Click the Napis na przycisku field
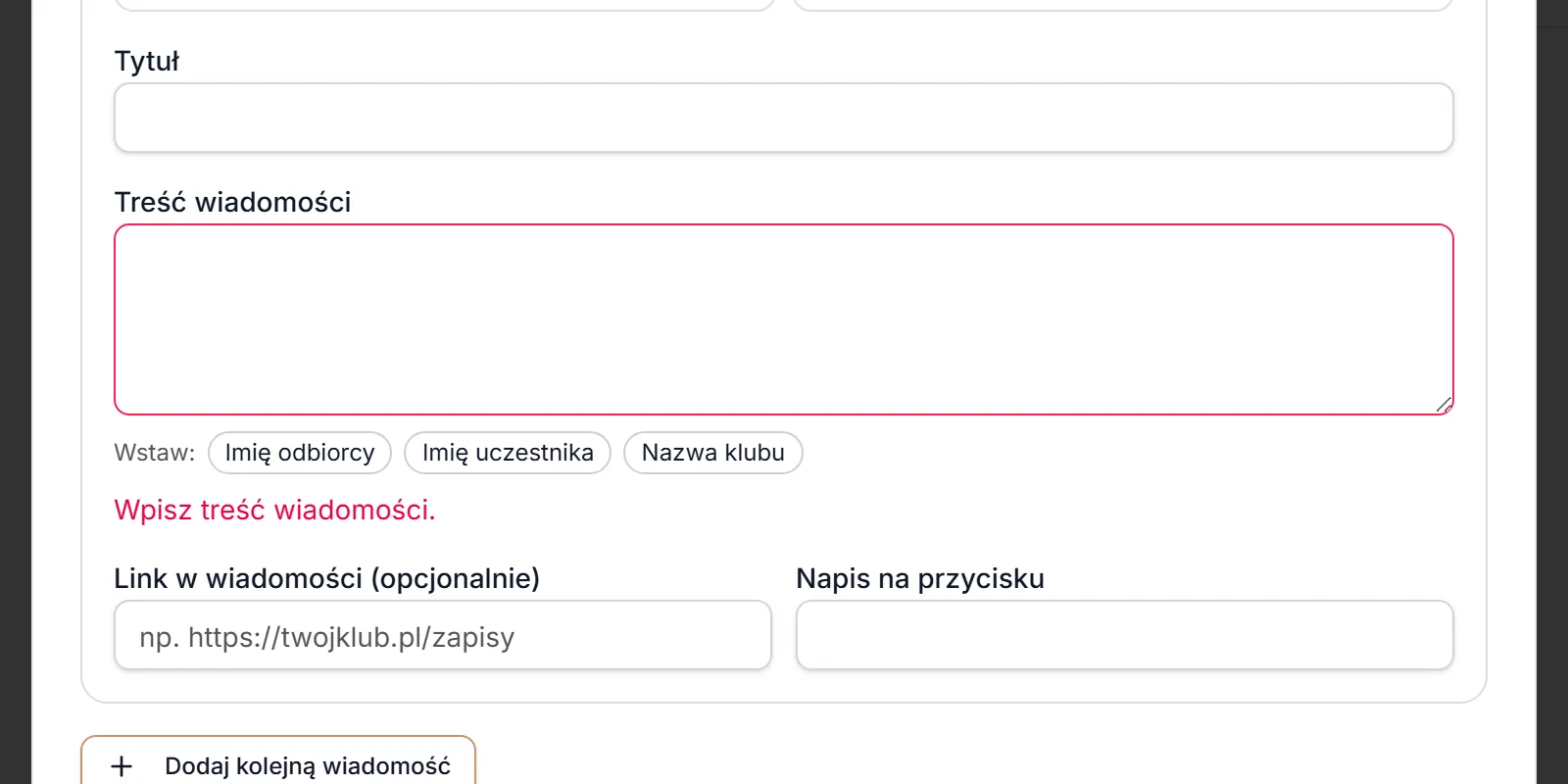 [1124, 635]
